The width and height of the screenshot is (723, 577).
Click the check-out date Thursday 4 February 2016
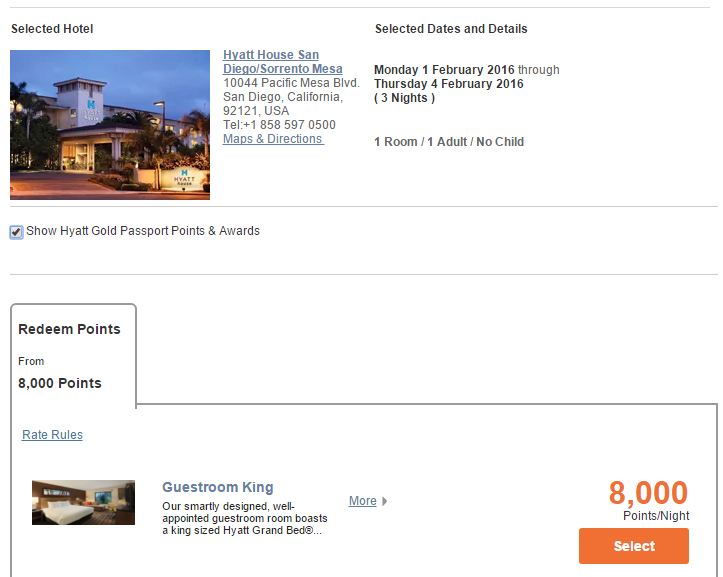click(448, 84)
